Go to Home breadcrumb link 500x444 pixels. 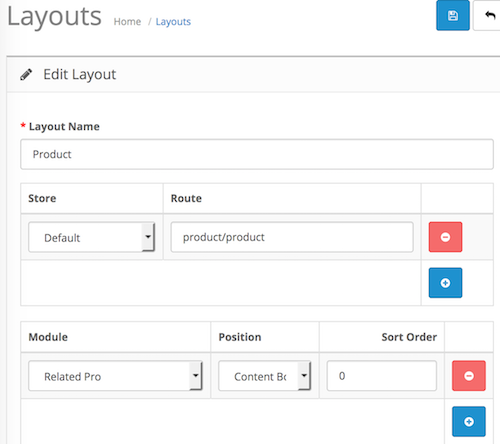tap(127, 22)
